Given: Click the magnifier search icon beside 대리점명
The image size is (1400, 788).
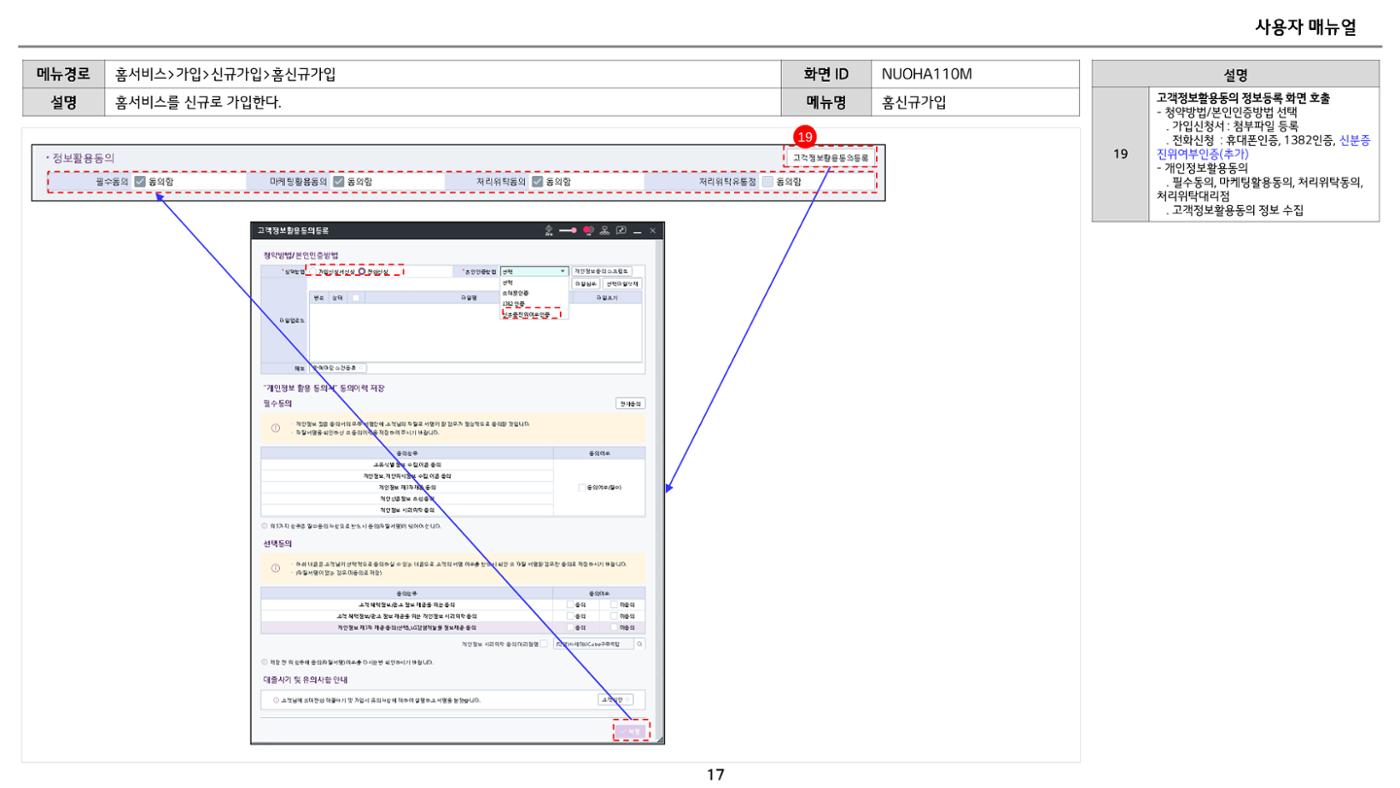Looking at the screenshot, I should click(640, 644).
